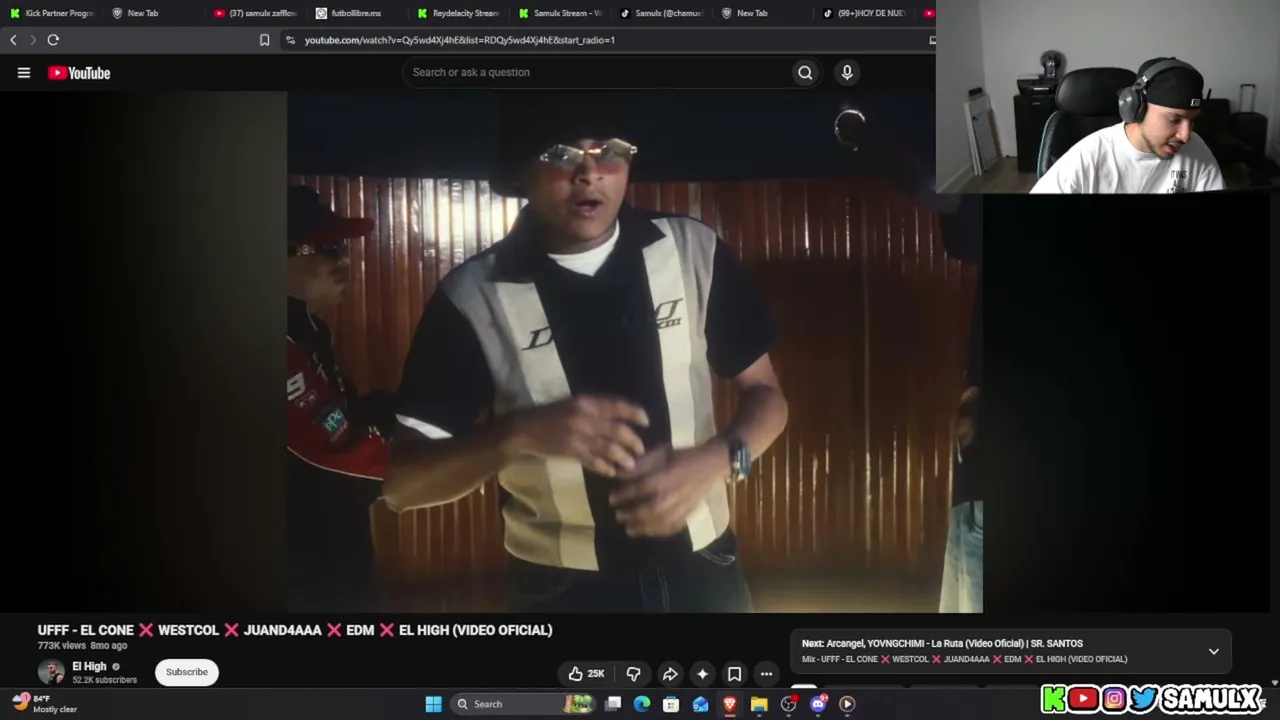Viewport: 1280px width, 720px height.
Task: Open Brave browser on the taskbar
Action: point(730,704)
